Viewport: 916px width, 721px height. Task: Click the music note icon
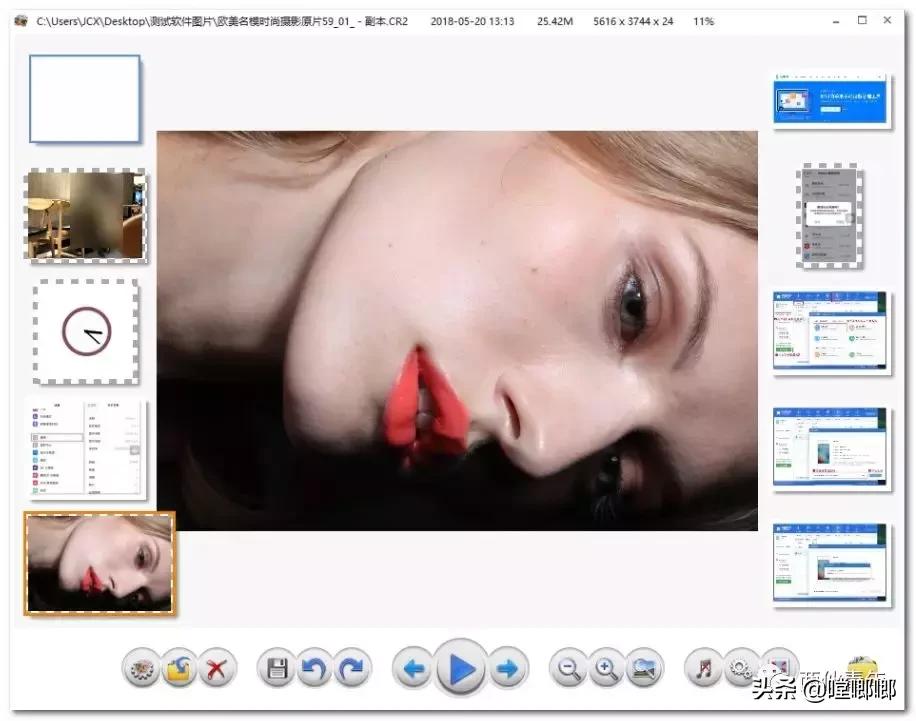tap(704, 669)
